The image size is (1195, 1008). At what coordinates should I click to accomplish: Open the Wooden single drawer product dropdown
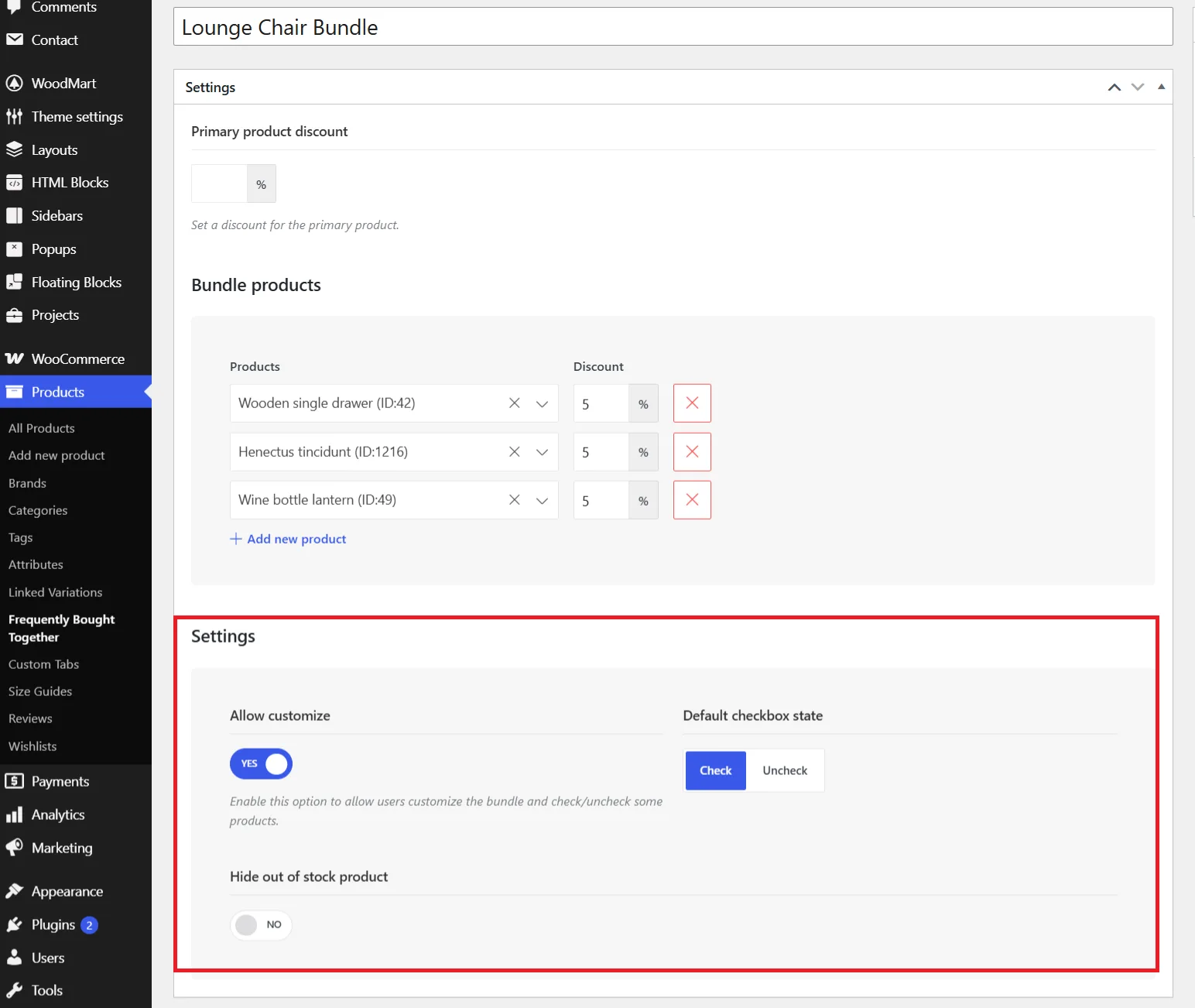pos(542,403)
